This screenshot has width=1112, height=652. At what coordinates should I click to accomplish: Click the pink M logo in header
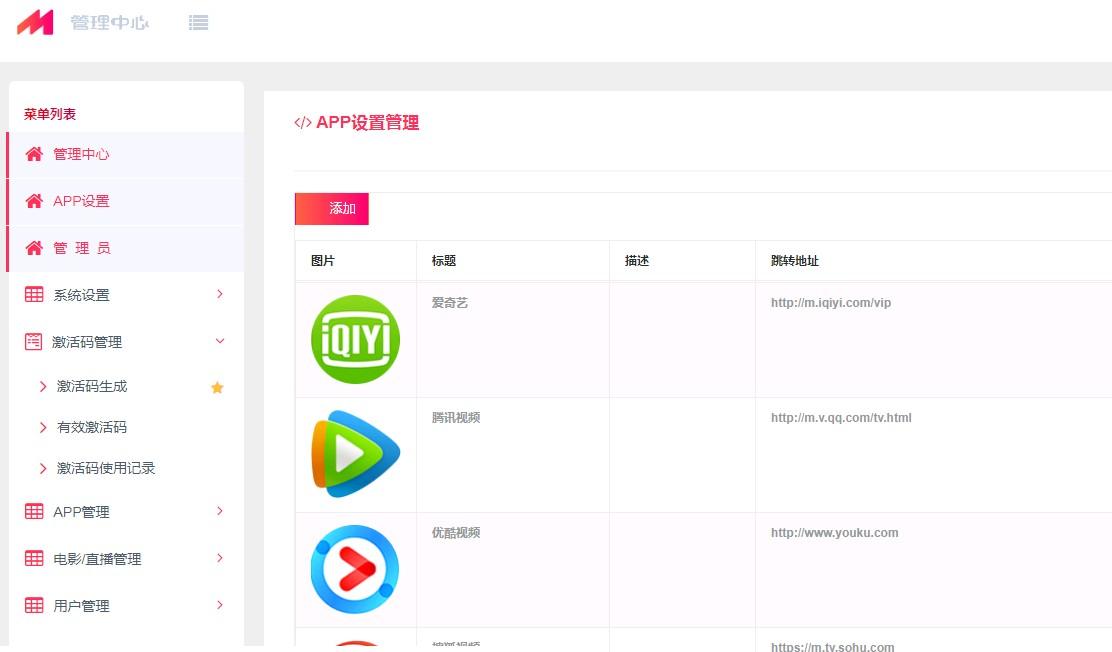click(x=35, y=22)
